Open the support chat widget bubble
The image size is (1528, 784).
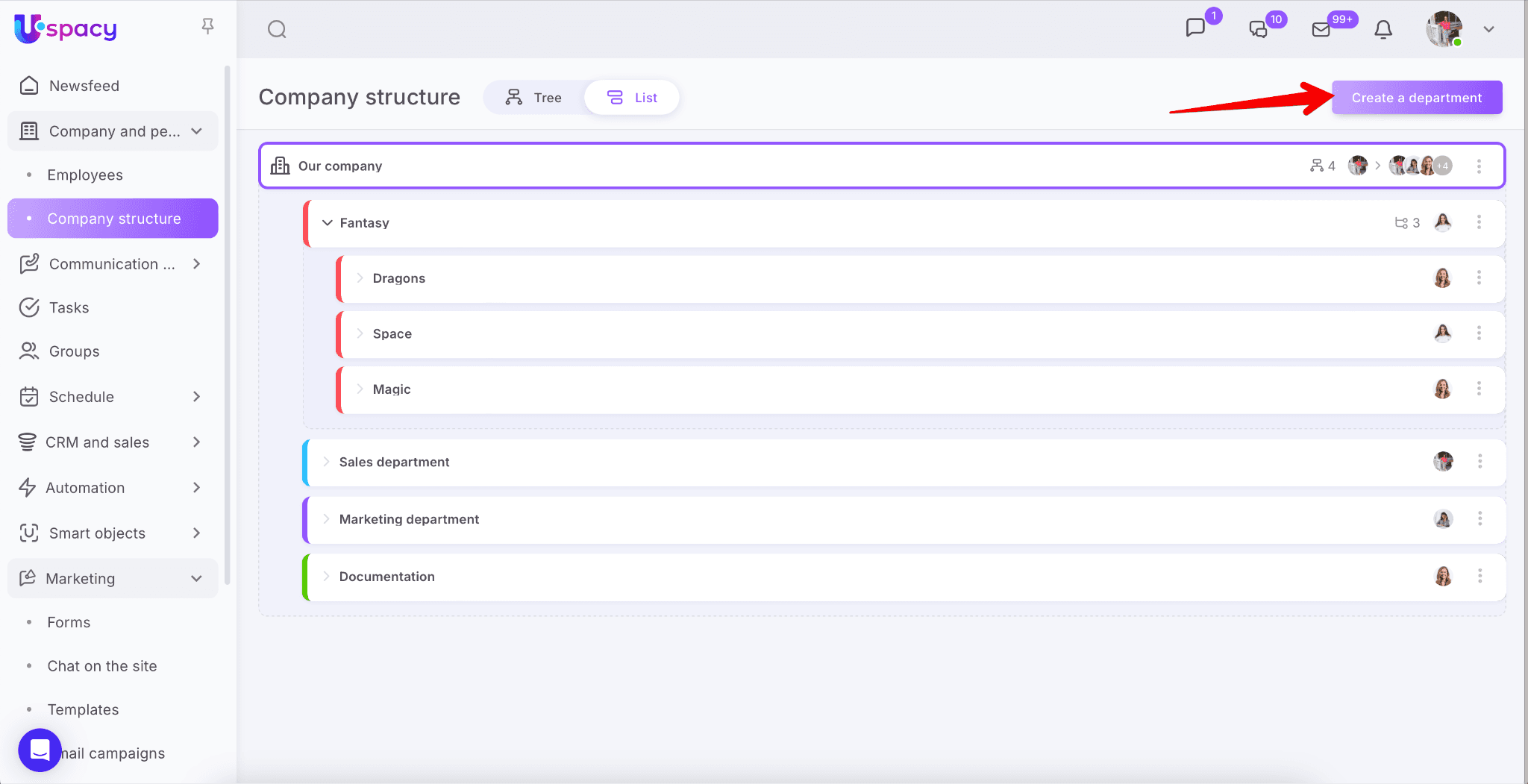click(x=40, y=750)
